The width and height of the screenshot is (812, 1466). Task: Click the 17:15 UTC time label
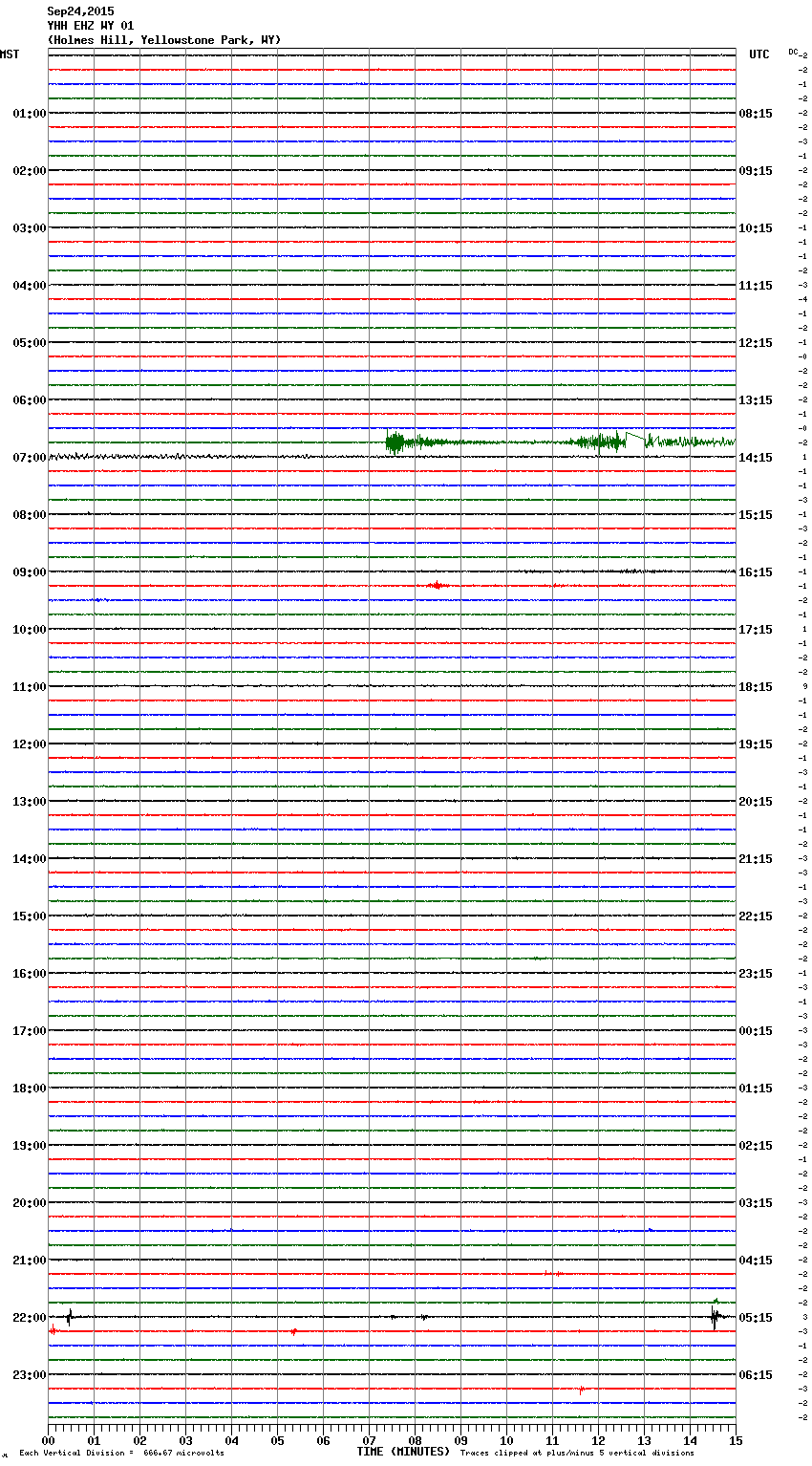pyautogui.click(x=756, y=630)
